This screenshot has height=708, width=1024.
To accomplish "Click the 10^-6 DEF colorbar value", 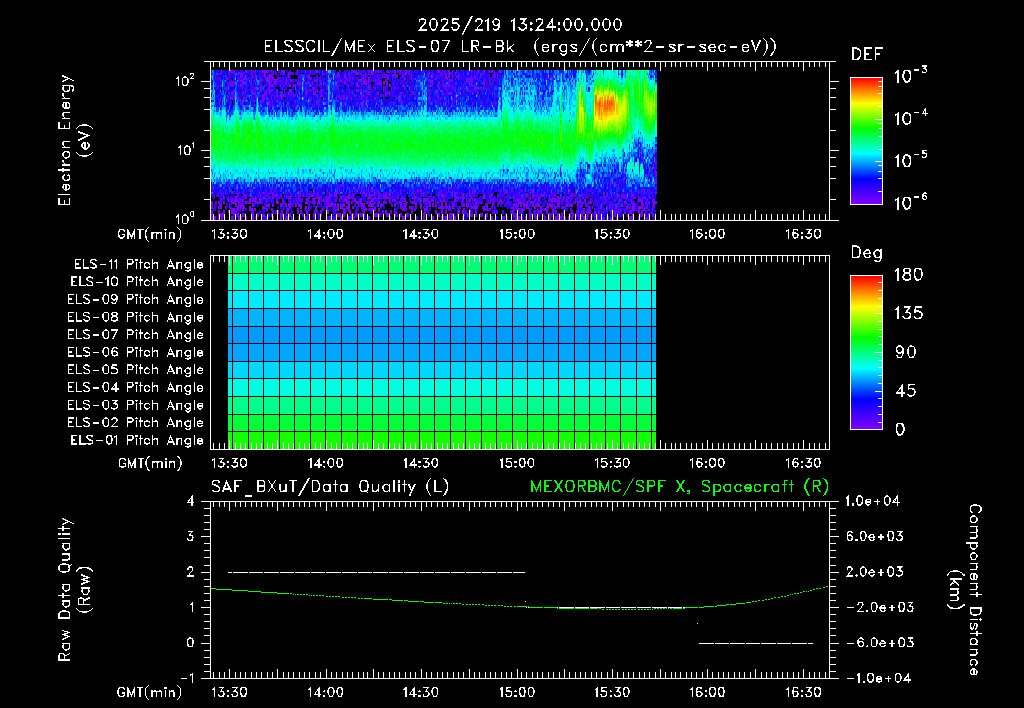I will pos(910,202).
